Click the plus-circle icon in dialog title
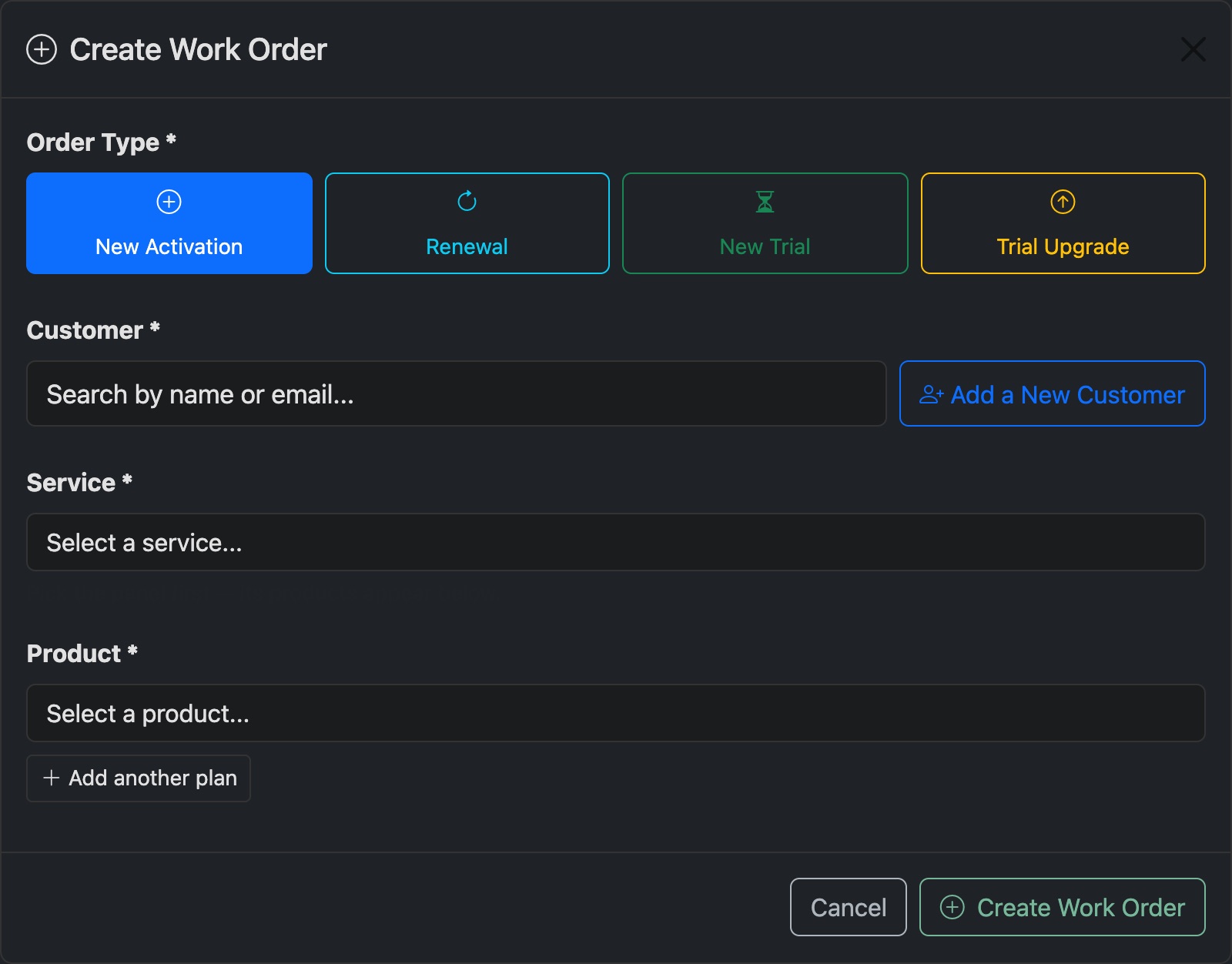The image size is (1232, 964). 42,49
